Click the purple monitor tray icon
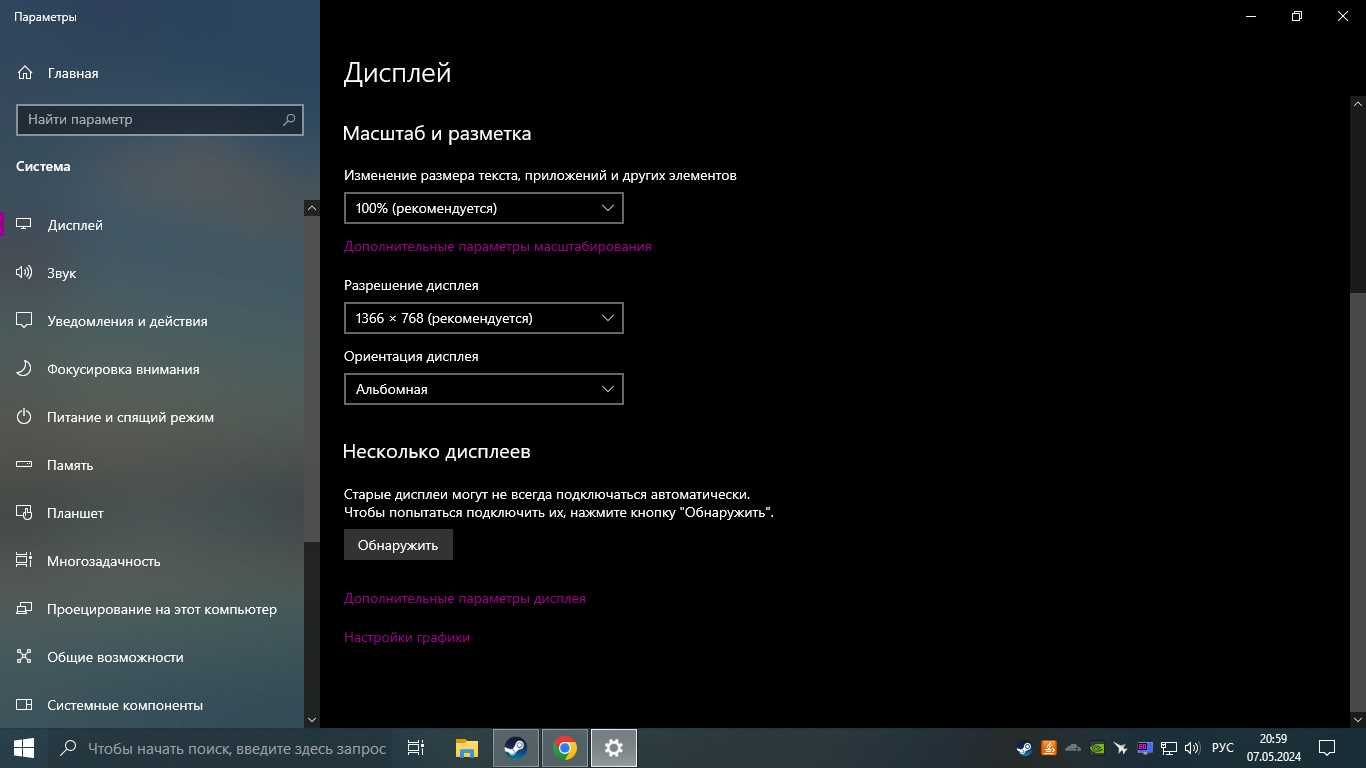The height and width of the screenshot is (768, 1366). click(1145, 748)
